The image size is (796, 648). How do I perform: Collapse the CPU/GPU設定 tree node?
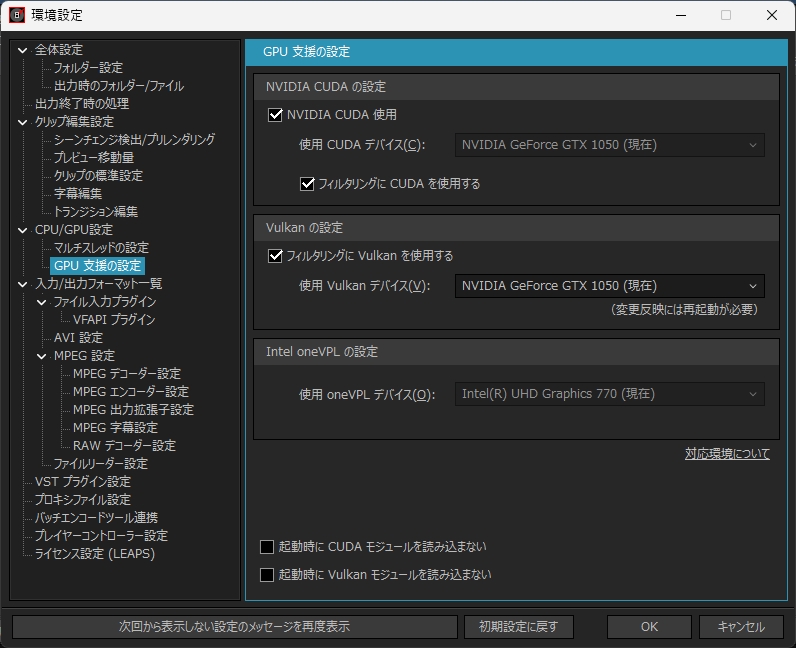22,230
